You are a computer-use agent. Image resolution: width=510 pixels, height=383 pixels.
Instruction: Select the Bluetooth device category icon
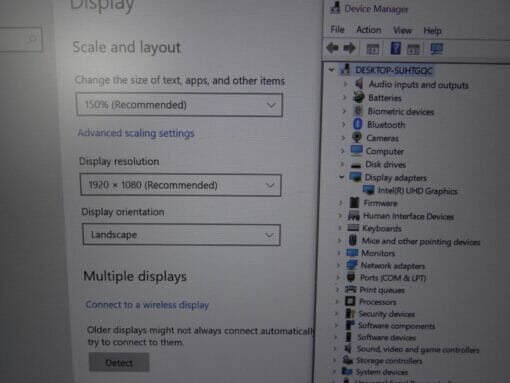click(358, 124)
